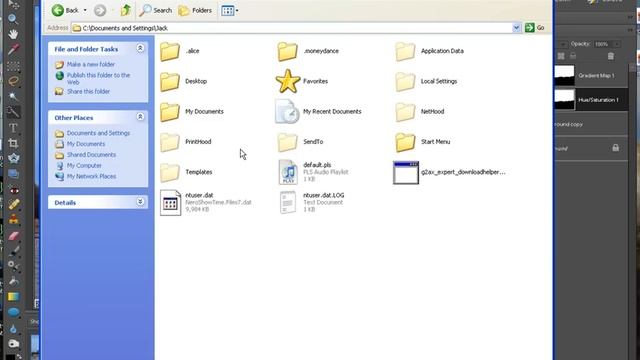640x360 pixels.
Task: Click the trash icon in Layers panel
Action: coord(611,56)
